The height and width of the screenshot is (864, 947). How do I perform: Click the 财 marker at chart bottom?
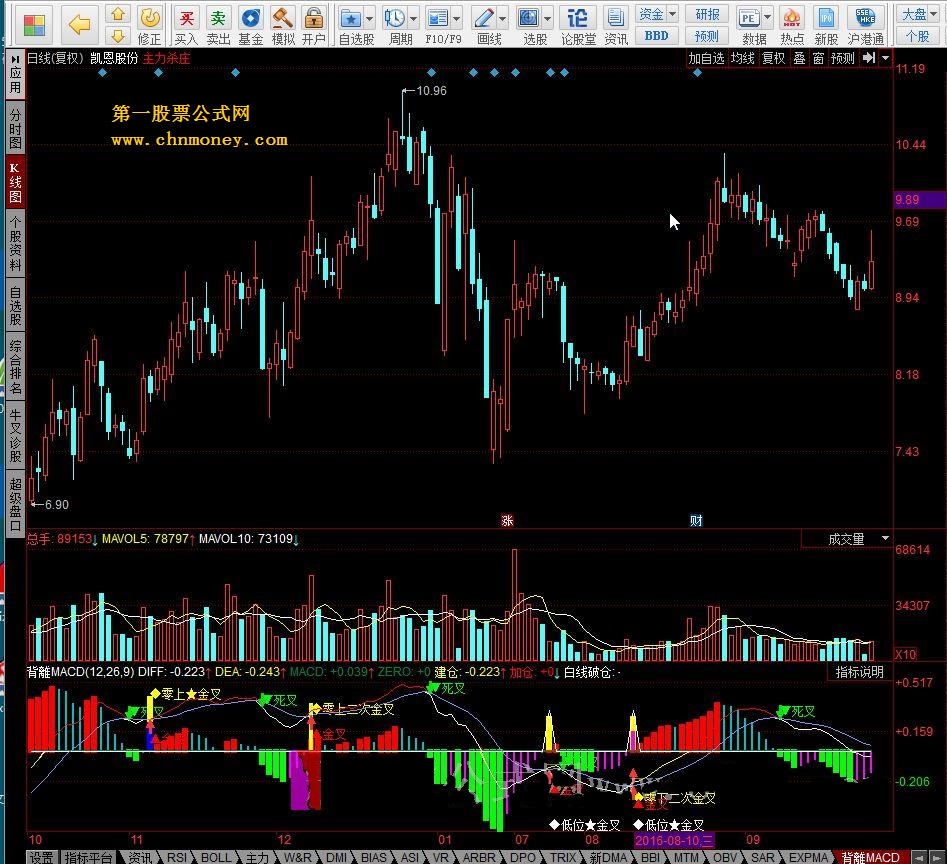point(696,520)
